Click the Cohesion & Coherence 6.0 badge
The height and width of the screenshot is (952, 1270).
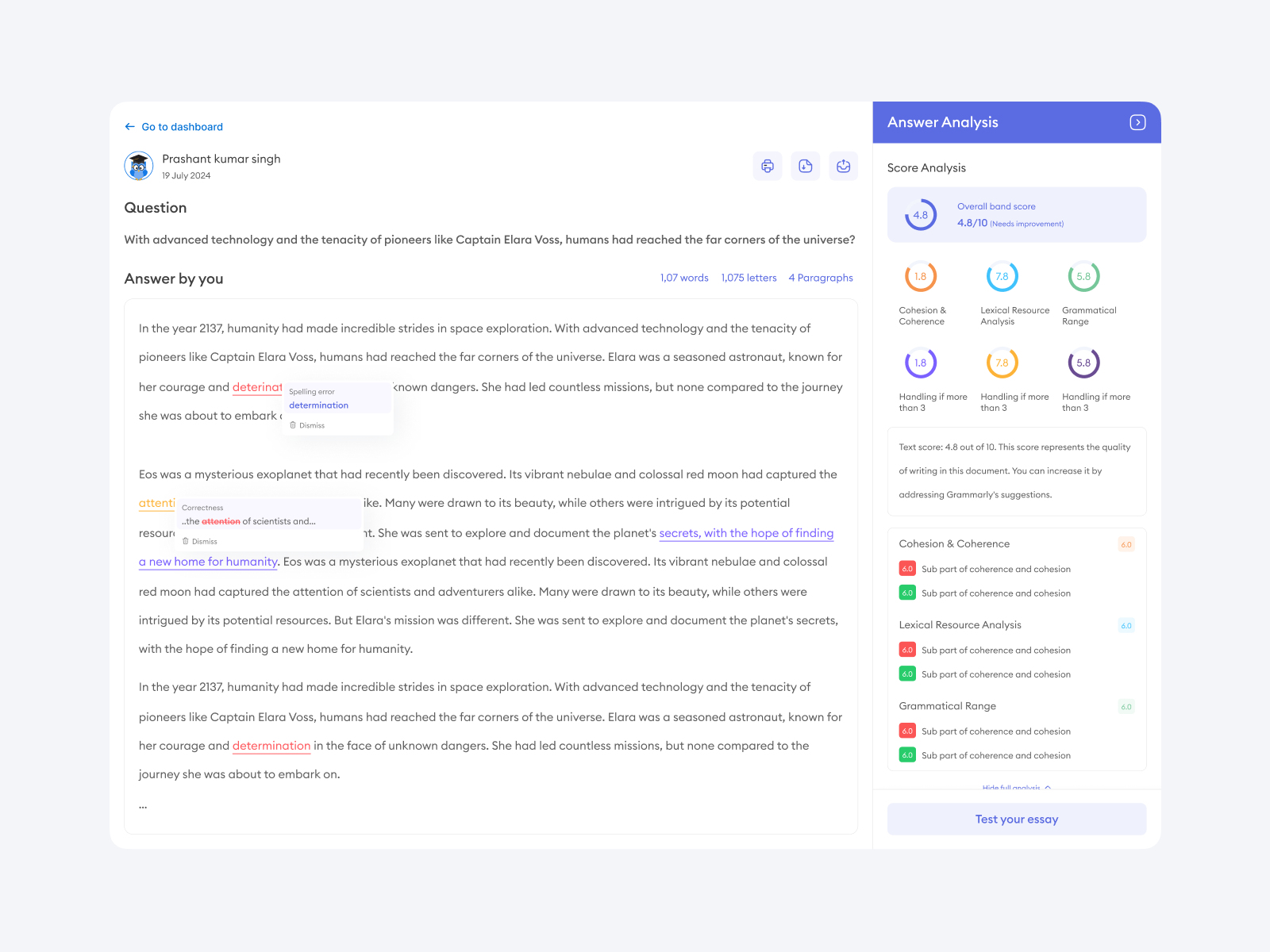1126,544
